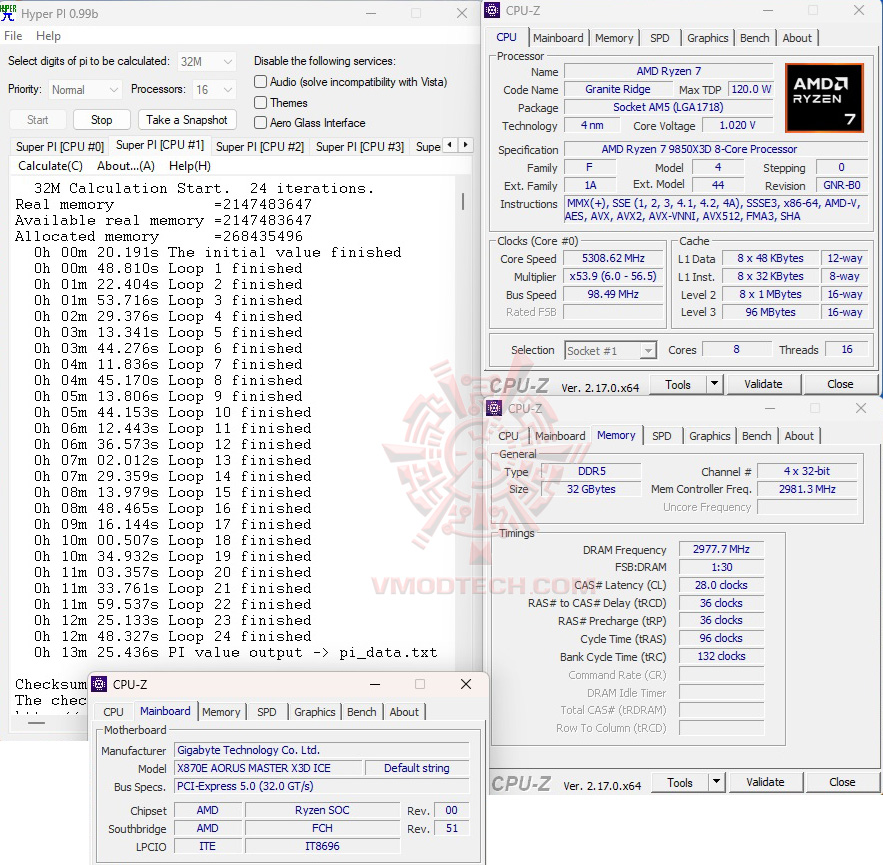Open the About...(A) menu
The height and width of the screenshot is (865, 883).
click(126, 166)
